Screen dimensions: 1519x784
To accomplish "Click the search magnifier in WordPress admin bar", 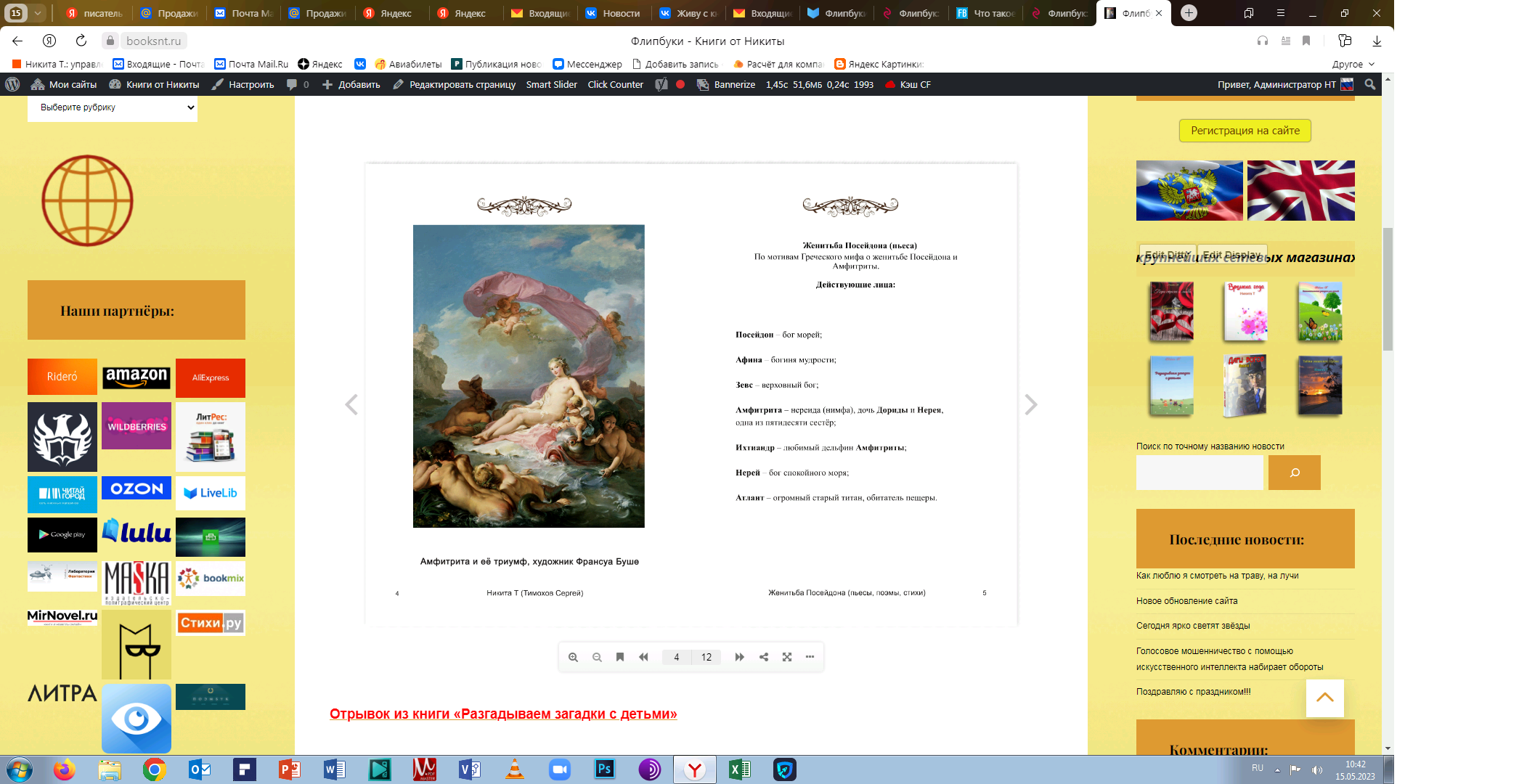I will point(1370,84).
